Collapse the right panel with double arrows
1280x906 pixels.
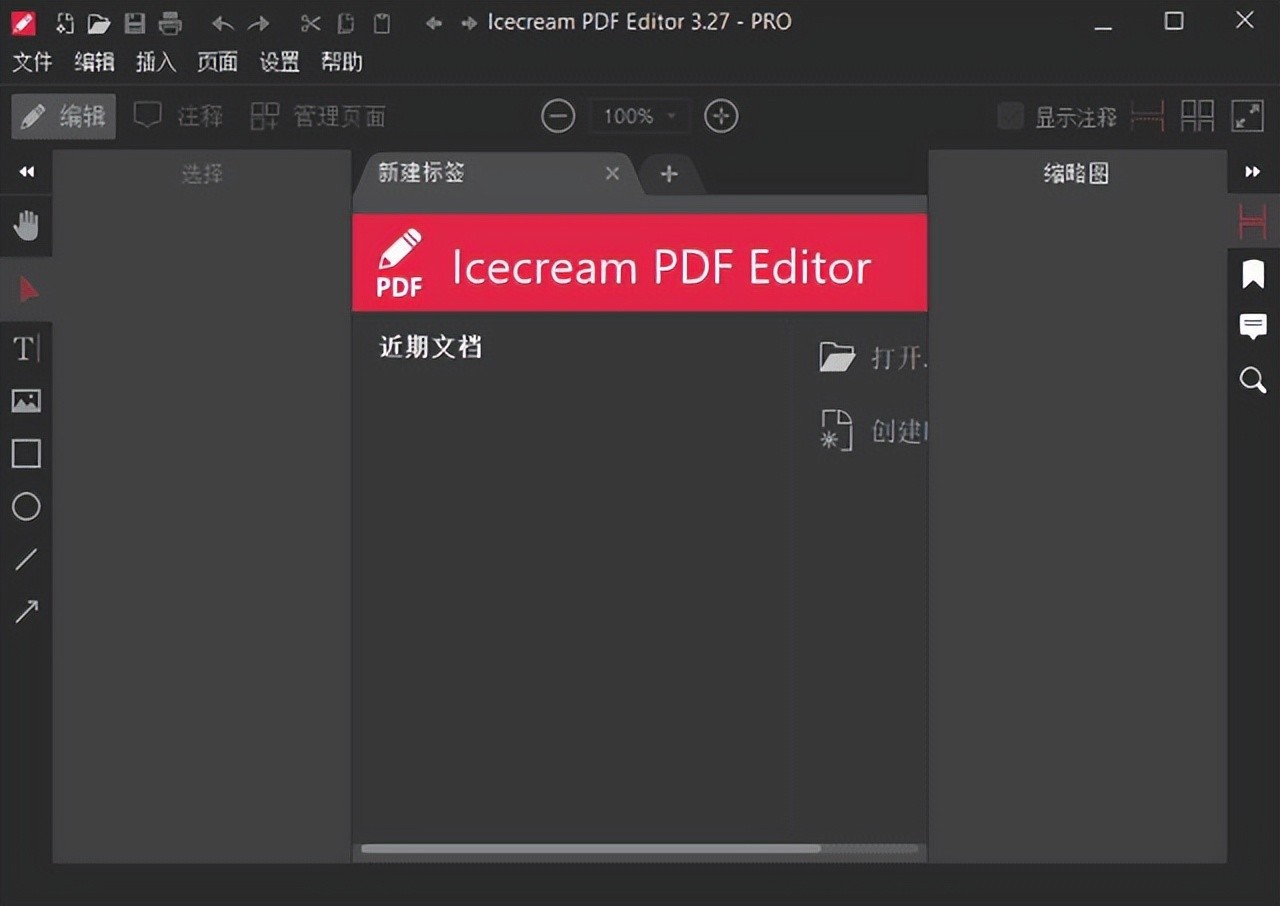[1253, 172]
